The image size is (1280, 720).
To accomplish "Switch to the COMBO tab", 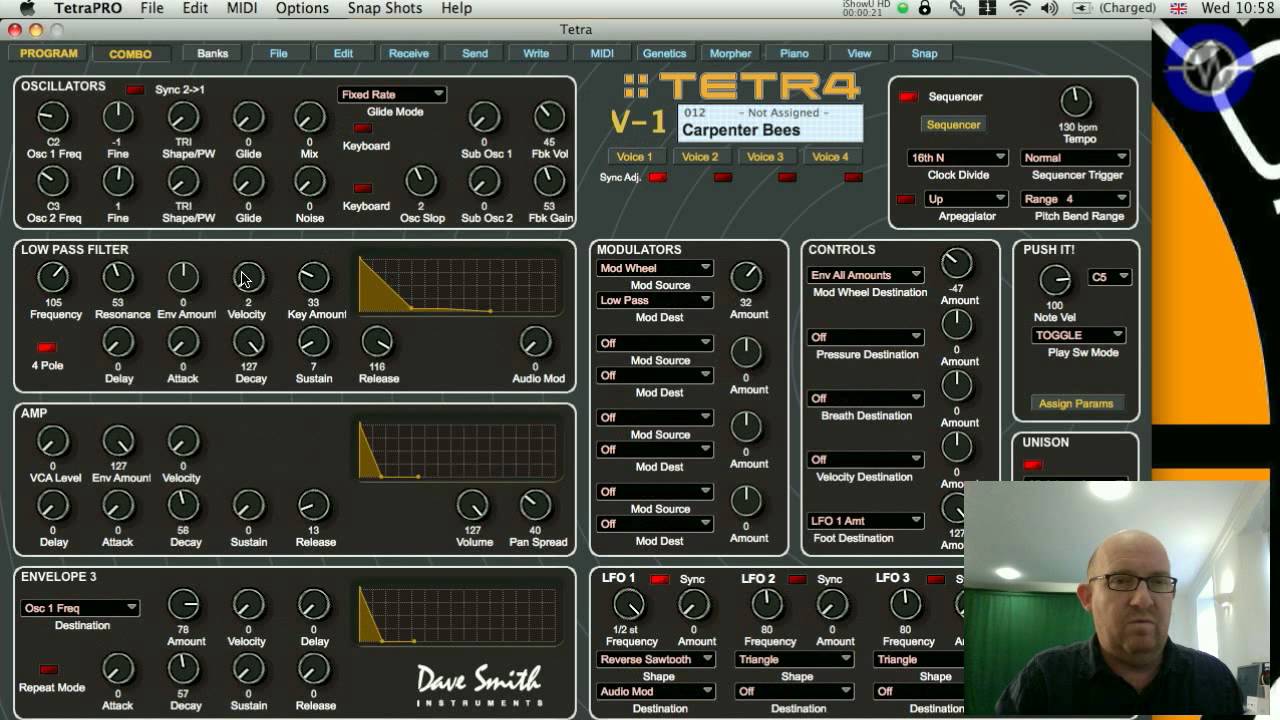I will (x=130, y=54).
